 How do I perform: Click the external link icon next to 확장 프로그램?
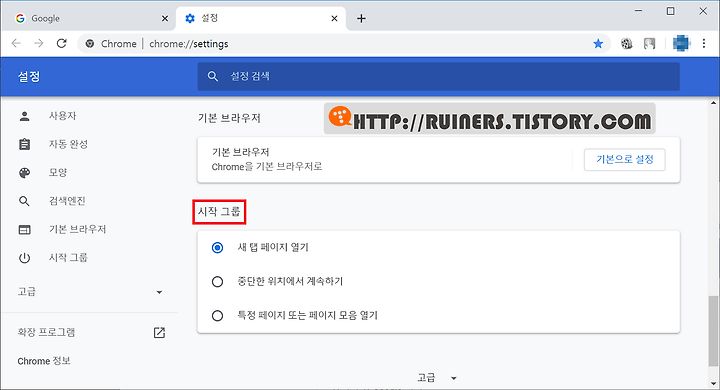point(159,333)
